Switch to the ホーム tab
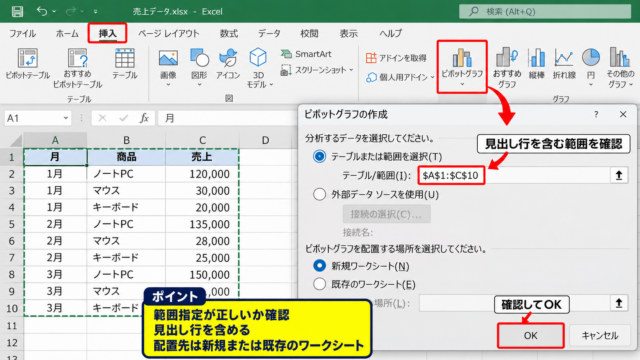This screenshot has height=360, width=640. (67, 33)
